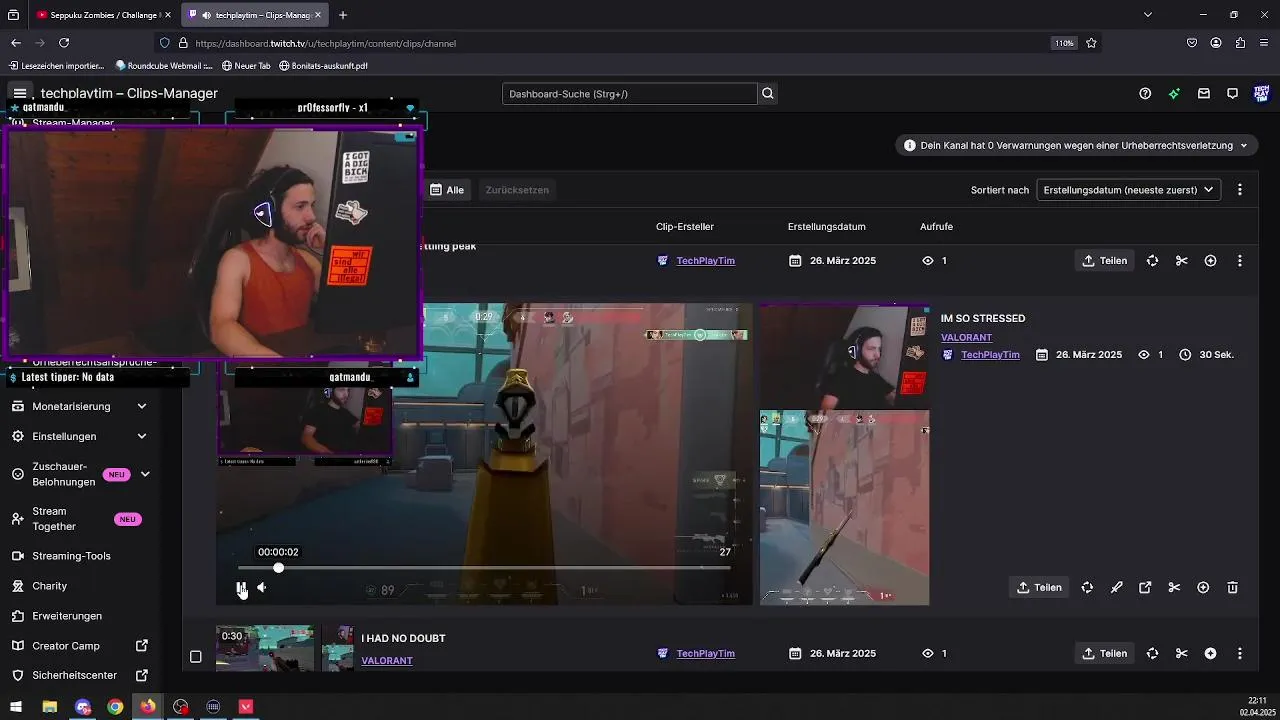Open the I HAD NO DOUBT clip thumbnail
This screenshot has width=1280, height=720.
265,648
